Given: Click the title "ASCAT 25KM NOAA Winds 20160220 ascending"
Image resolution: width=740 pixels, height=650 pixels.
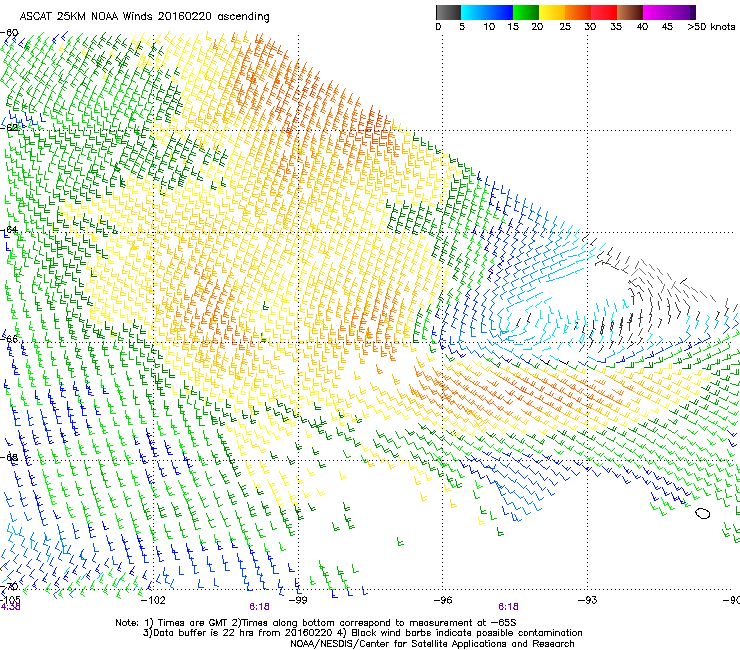Looking at the screenshot, I should (144, 17).
